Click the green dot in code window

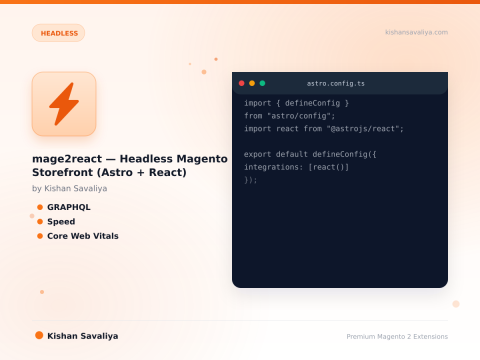pos(262,83)
